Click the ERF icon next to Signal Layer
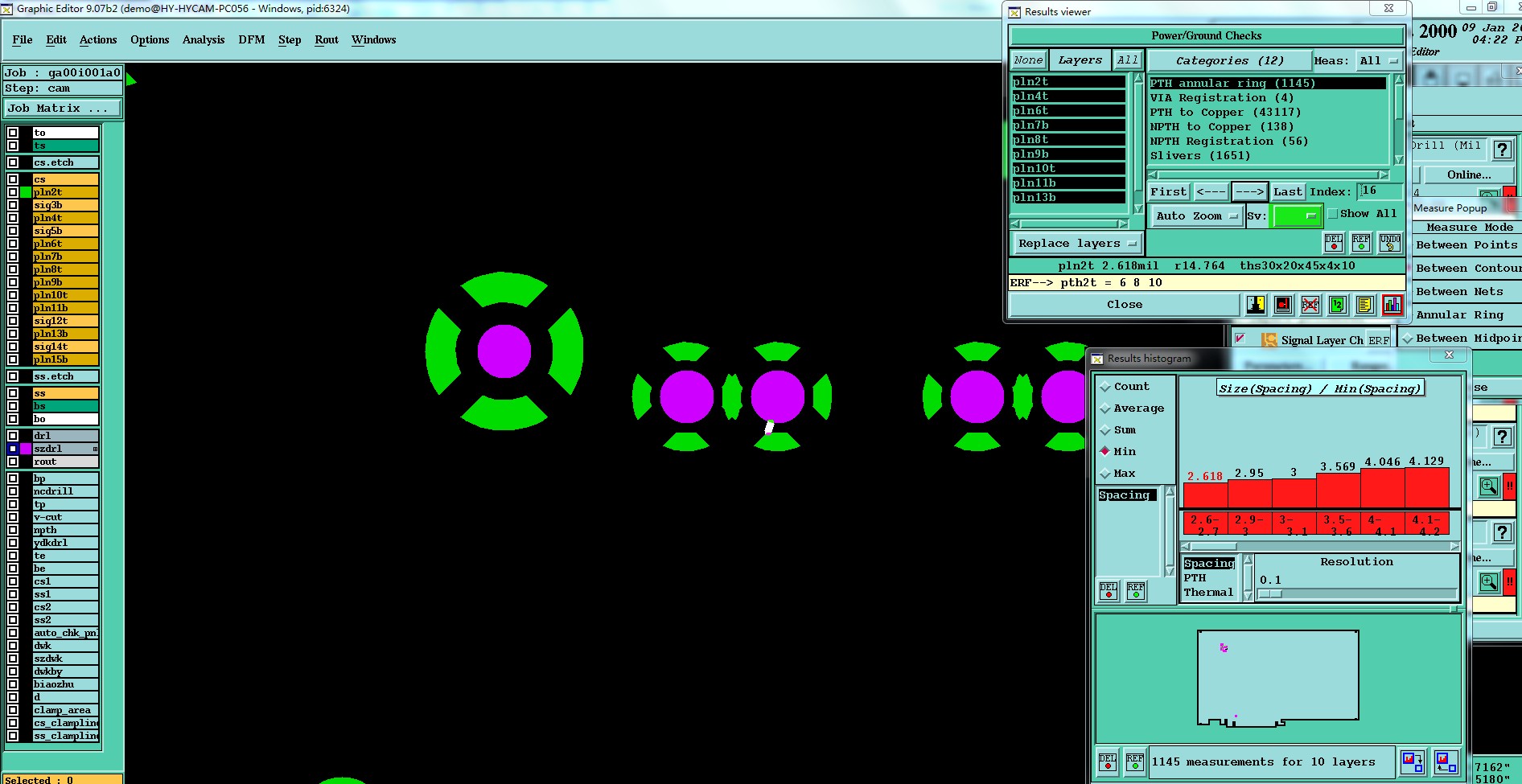This screenshot has height=784, width=1522. pos(1379,340)
